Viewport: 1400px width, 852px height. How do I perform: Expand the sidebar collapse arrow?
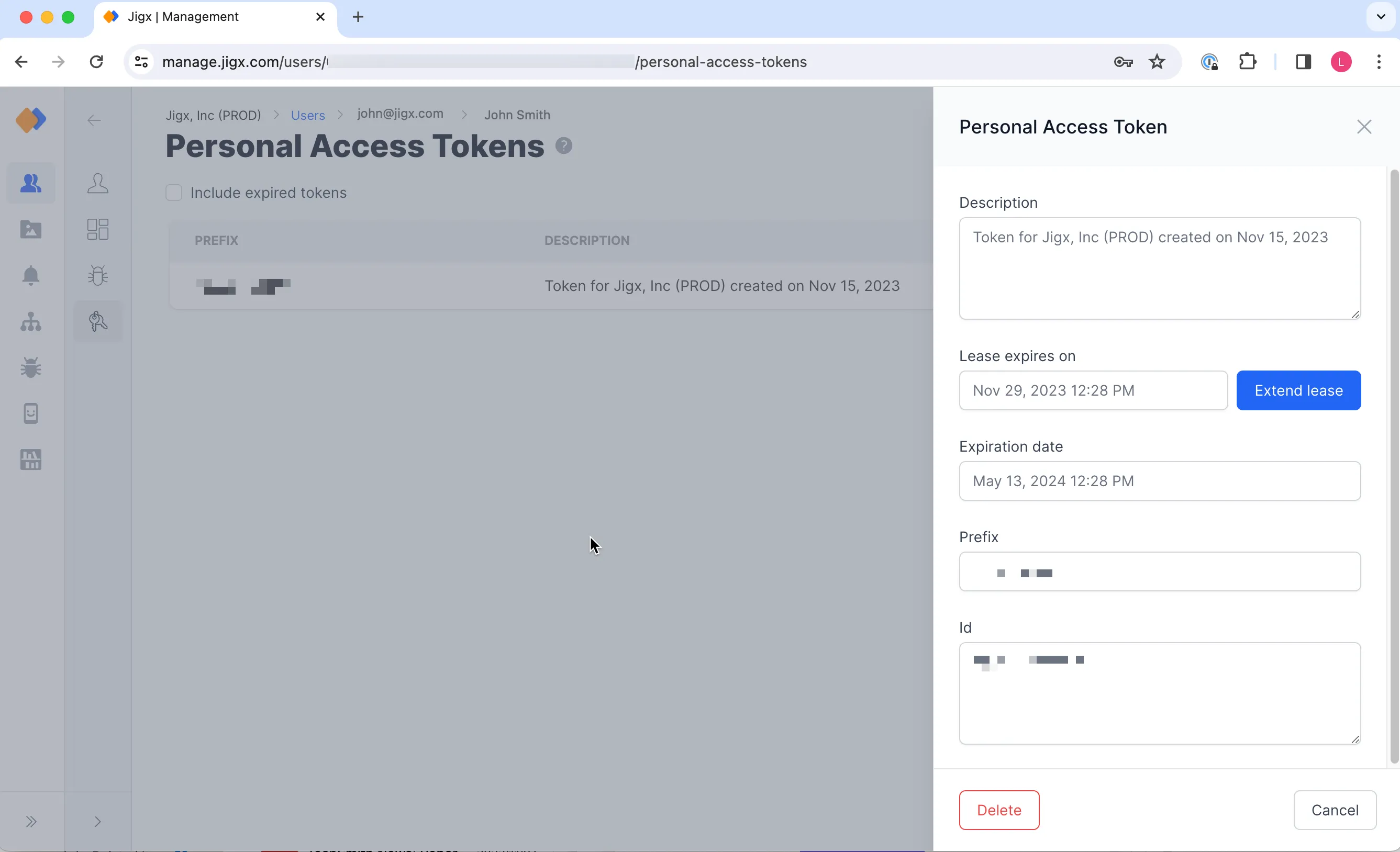tap(31, 822)
